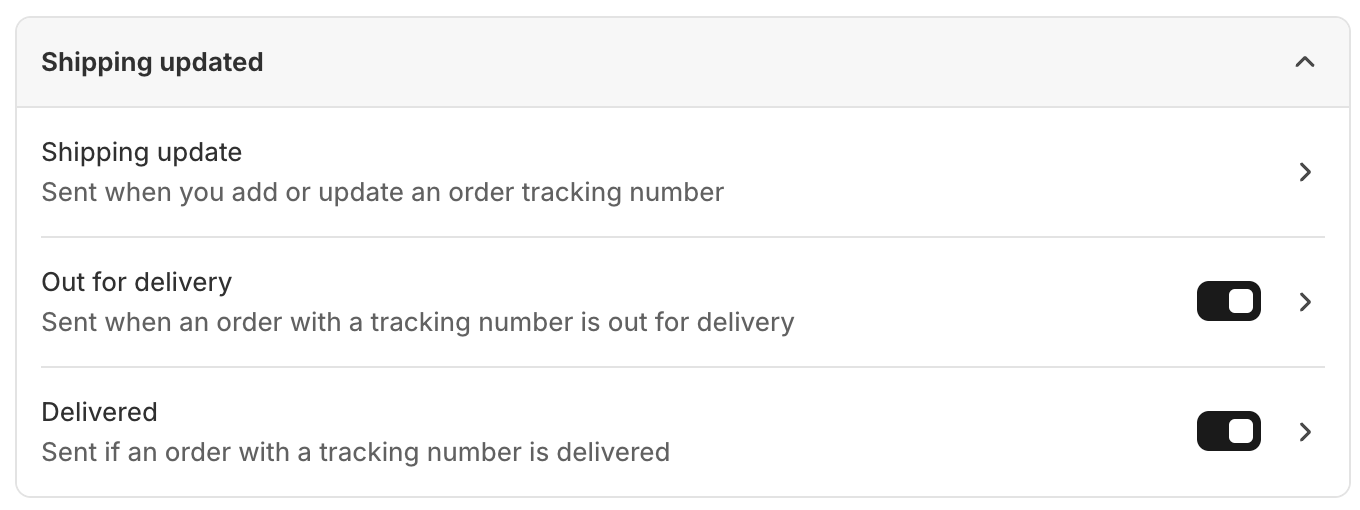The width and height of the screenshot is (1360, 510).
Task: Click the 'Sent when you add or update' description
Action: click(x=382, y=192)
